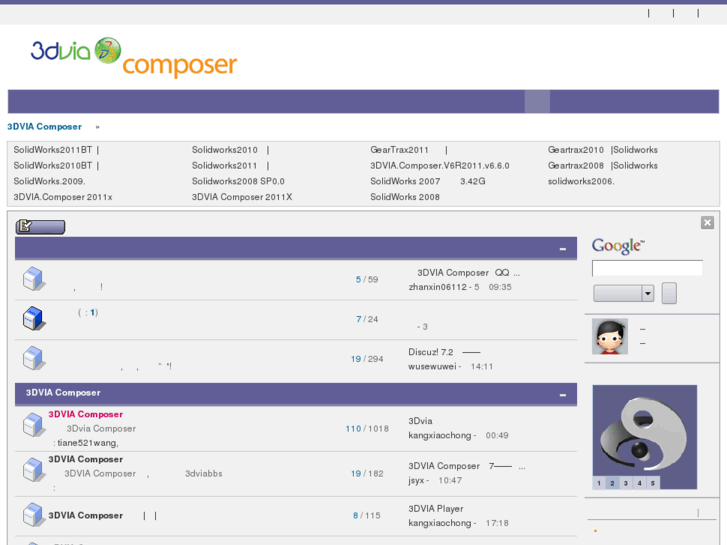Viewport: 727px width, 545px height.
Task: Open last post 'Discuz! 7.2'
Action: point(444,352)
